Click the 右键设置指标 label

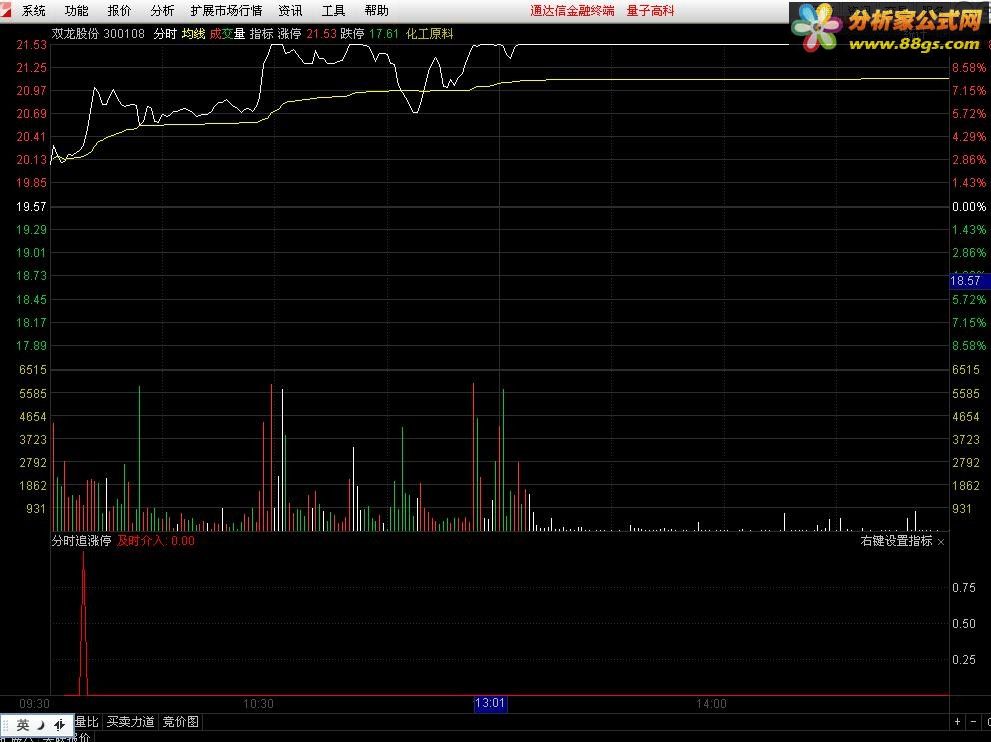(896, 541)
